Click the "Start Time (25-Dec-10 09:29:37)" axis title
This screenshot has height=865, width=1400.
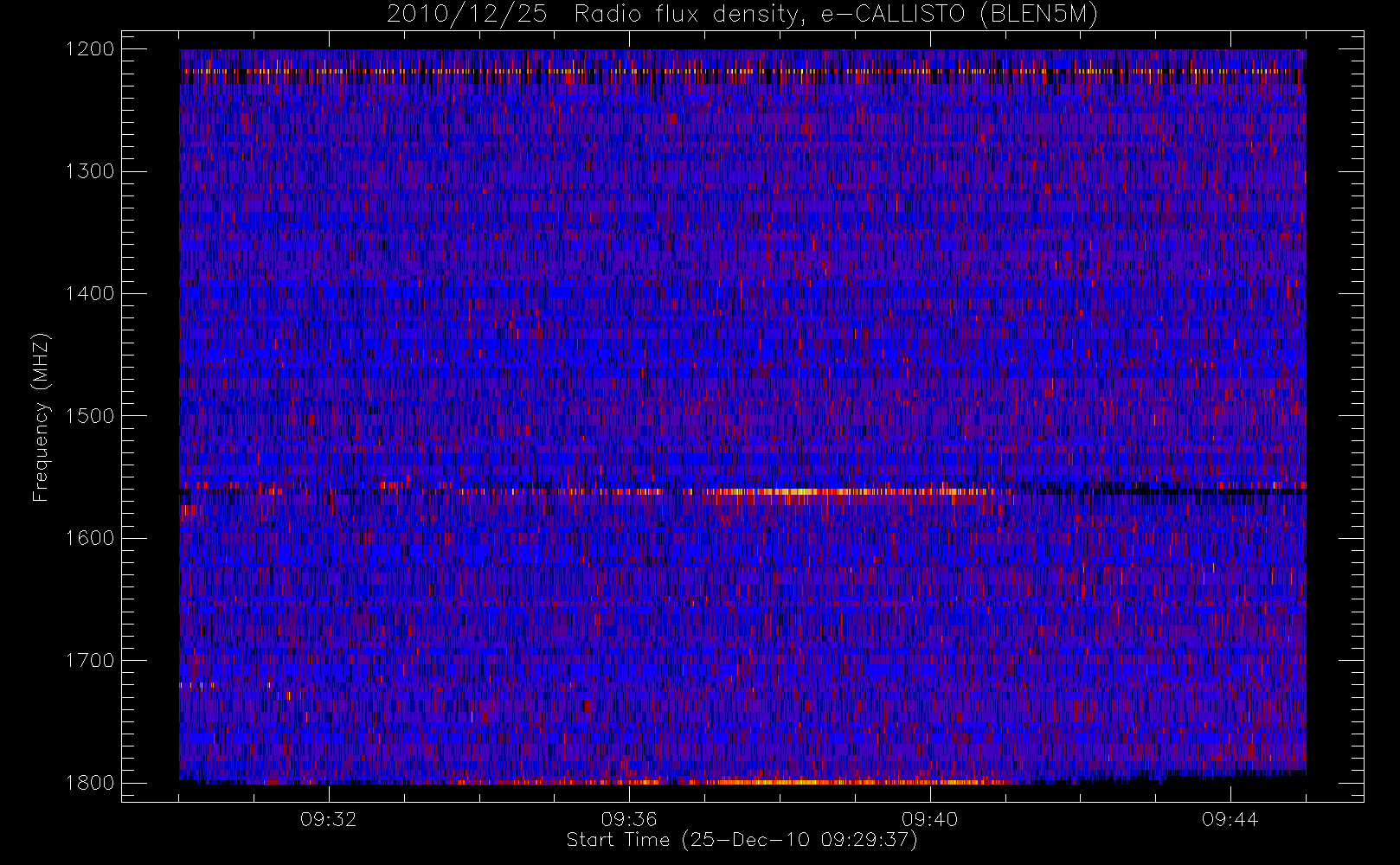click(x=742, y=840)
